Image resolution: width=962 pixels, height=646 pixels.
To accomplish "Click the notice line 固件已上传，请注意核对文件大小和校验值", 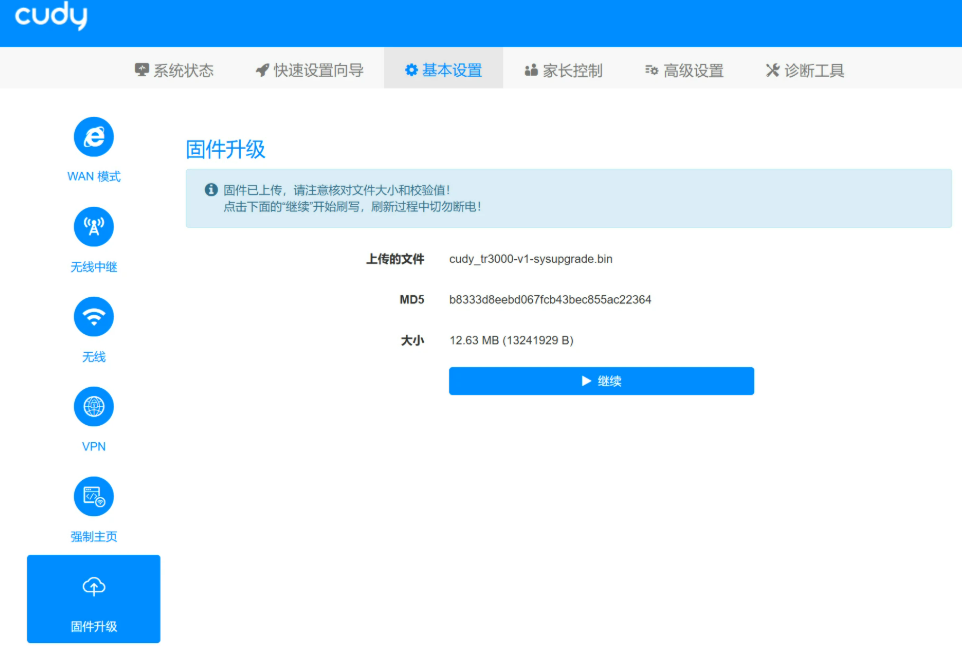I will 337,190.
